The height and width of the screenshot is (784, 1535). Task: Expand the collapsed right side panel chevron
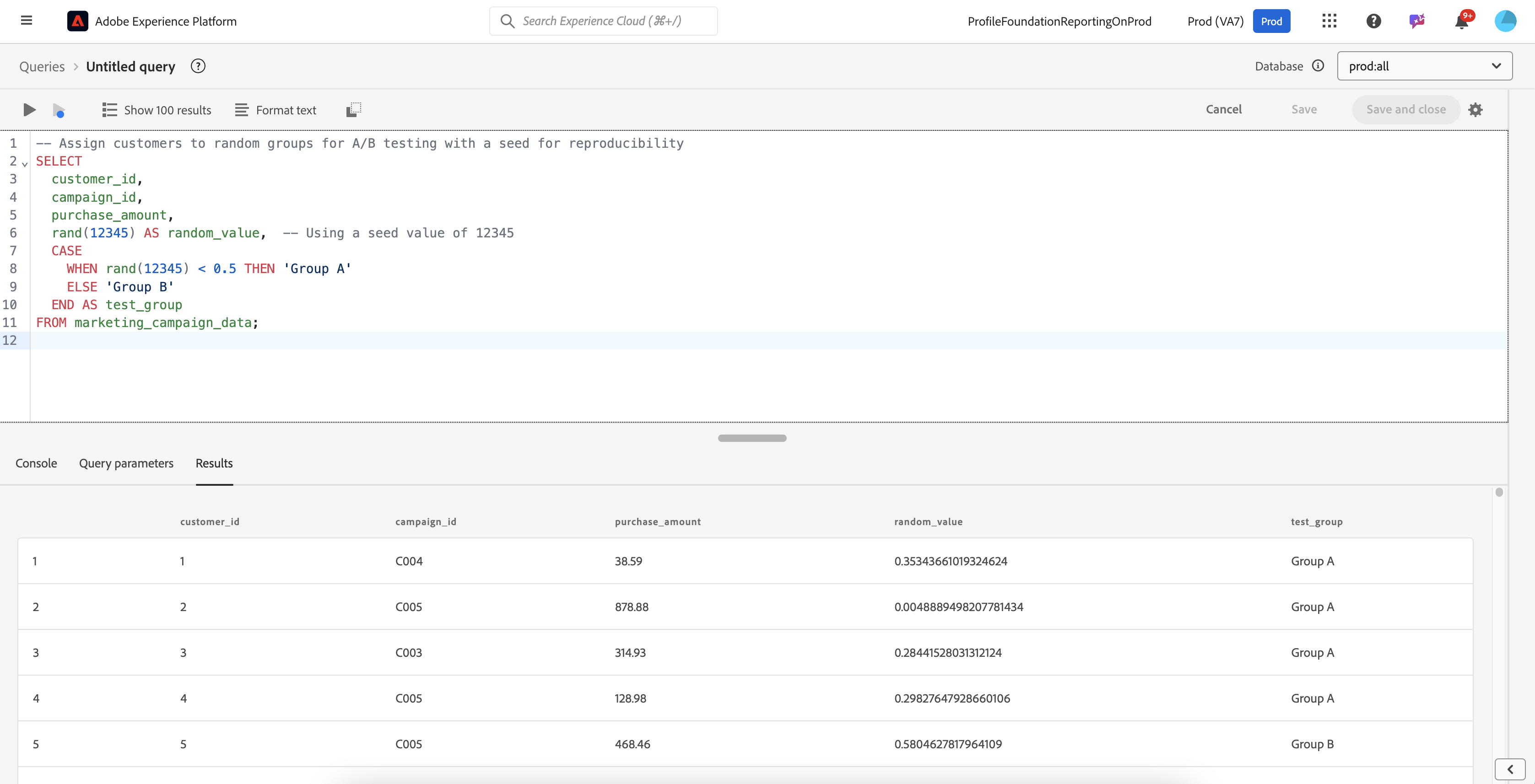point(1510,769)
